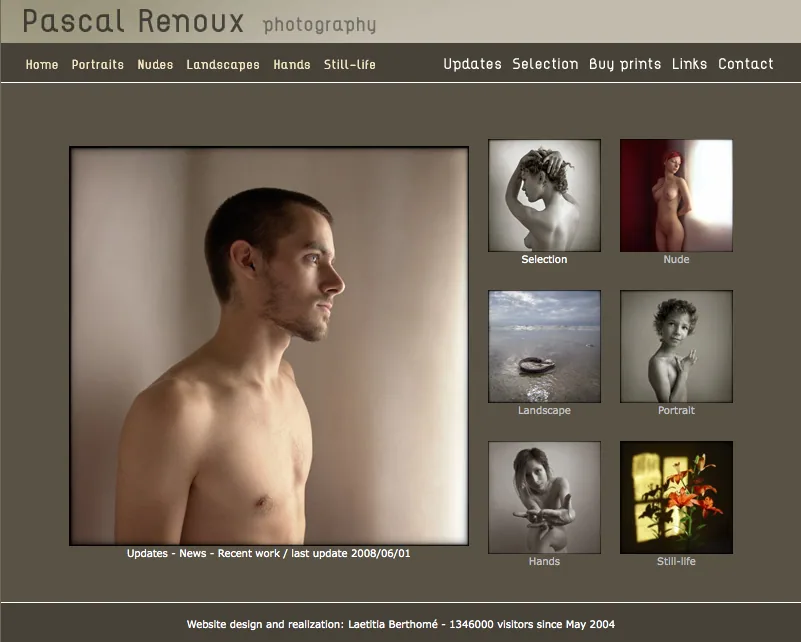Image resolution: width=801 pixels, height=642 pixels.
Task: Visit the Still-life navigation item
Action: point(349,64)
